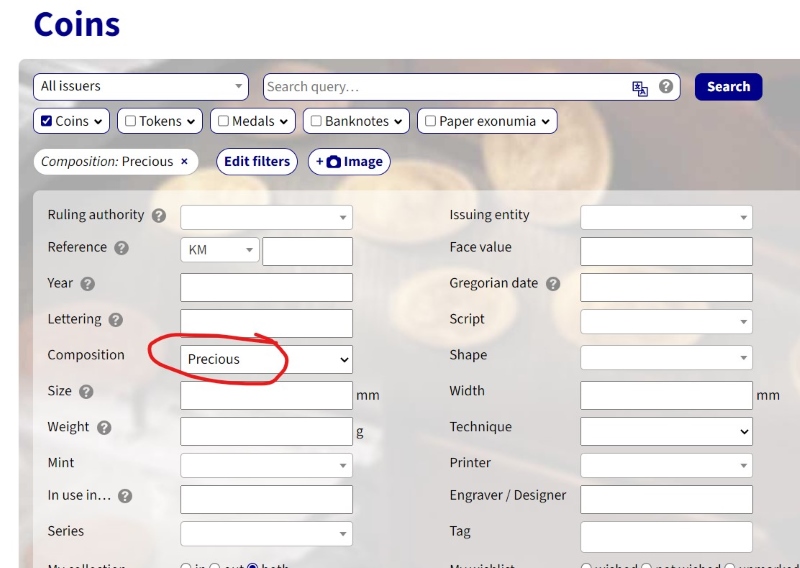Click the Year help question mark
The height and width of the screenshot is (568, 800).
(x=88, y=284)
